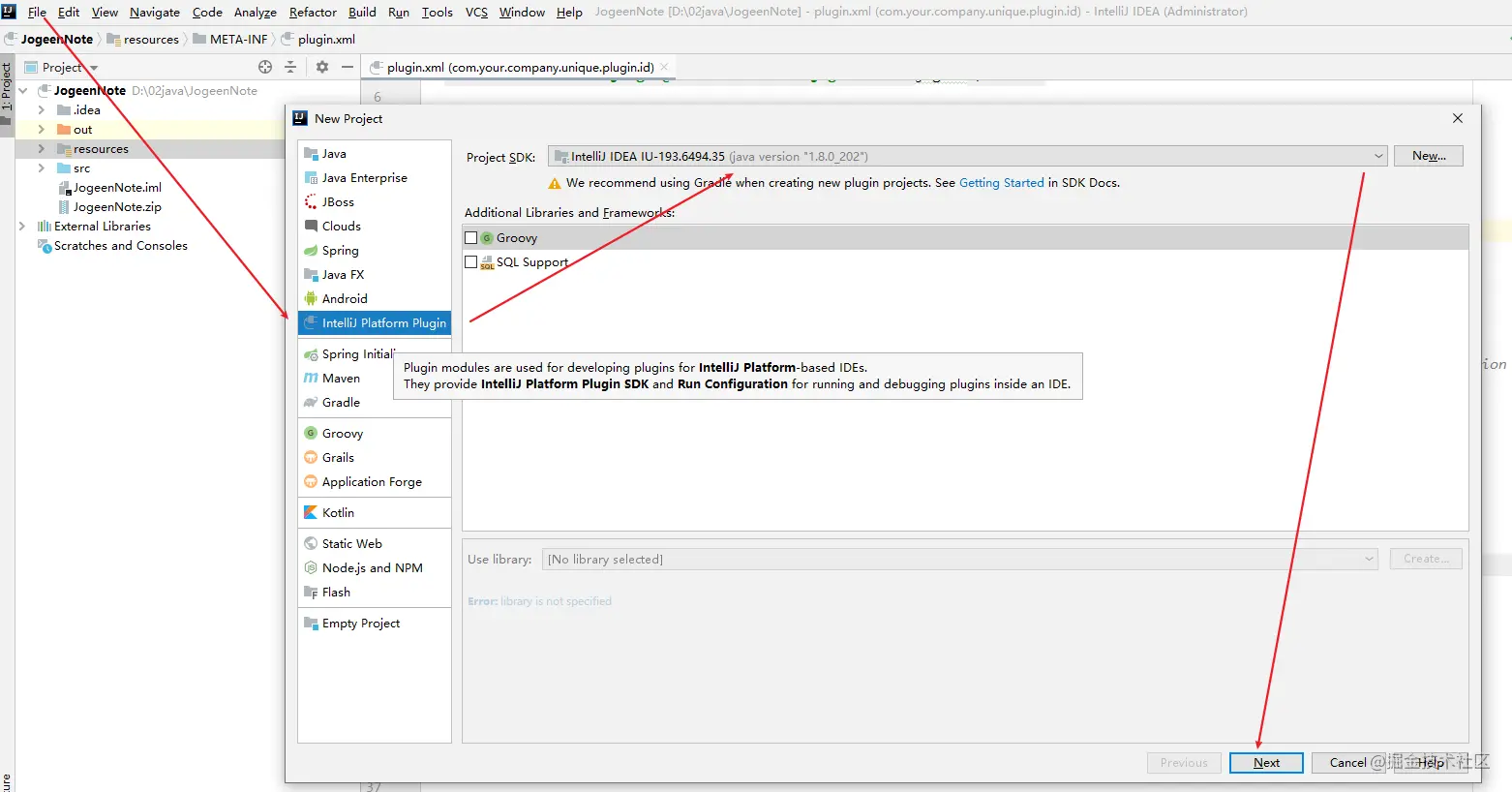Expand External Libraries node
1512x792 pixels.
(x=22, y=227)
